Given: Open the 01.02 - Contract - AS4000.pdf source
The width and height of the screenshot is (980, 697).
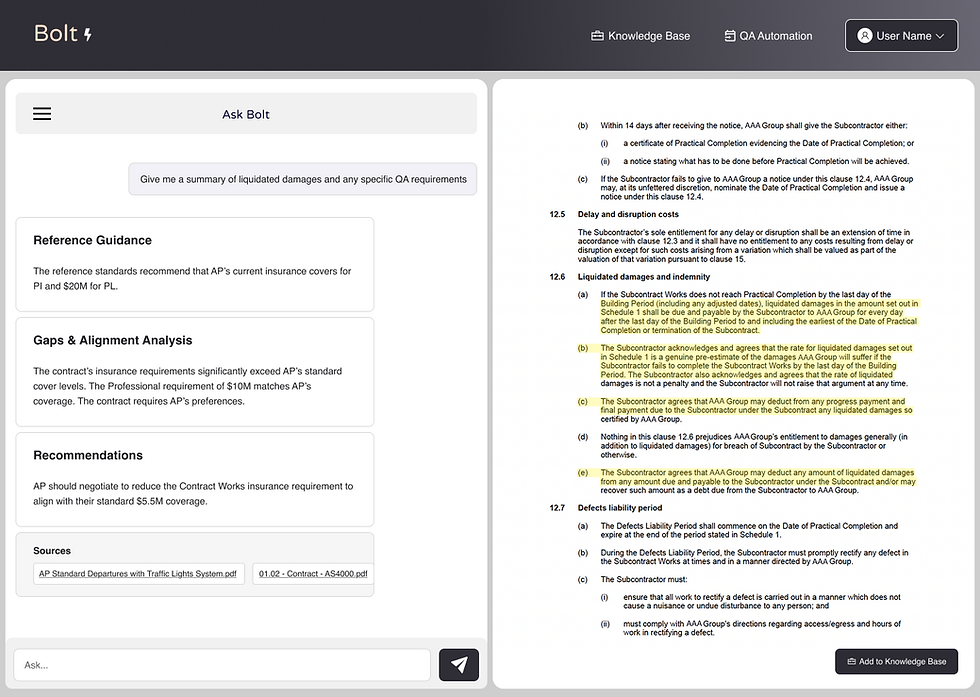Looking at the screenshot, I should 313,574.
